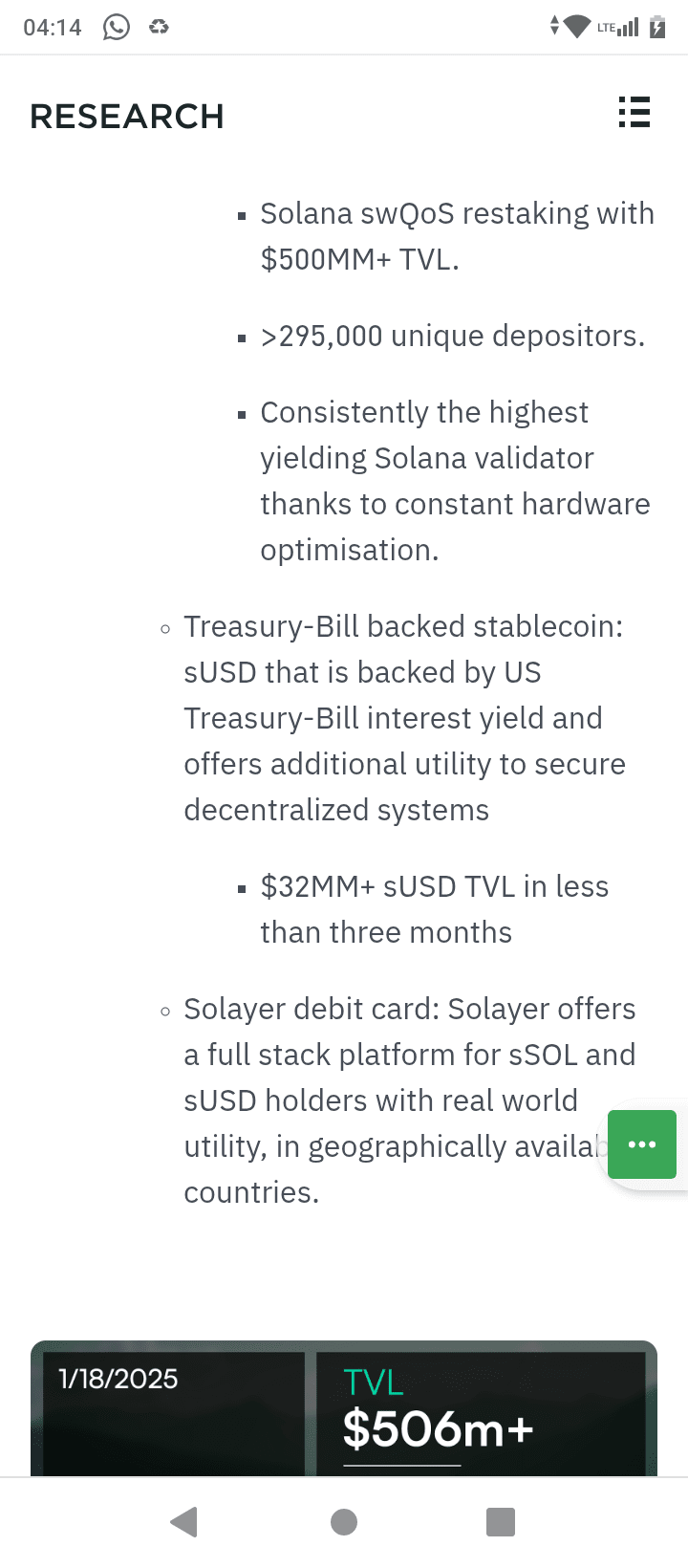
Task: Tap the highest yielding Solana validator bullet
Action: (454, 481)
